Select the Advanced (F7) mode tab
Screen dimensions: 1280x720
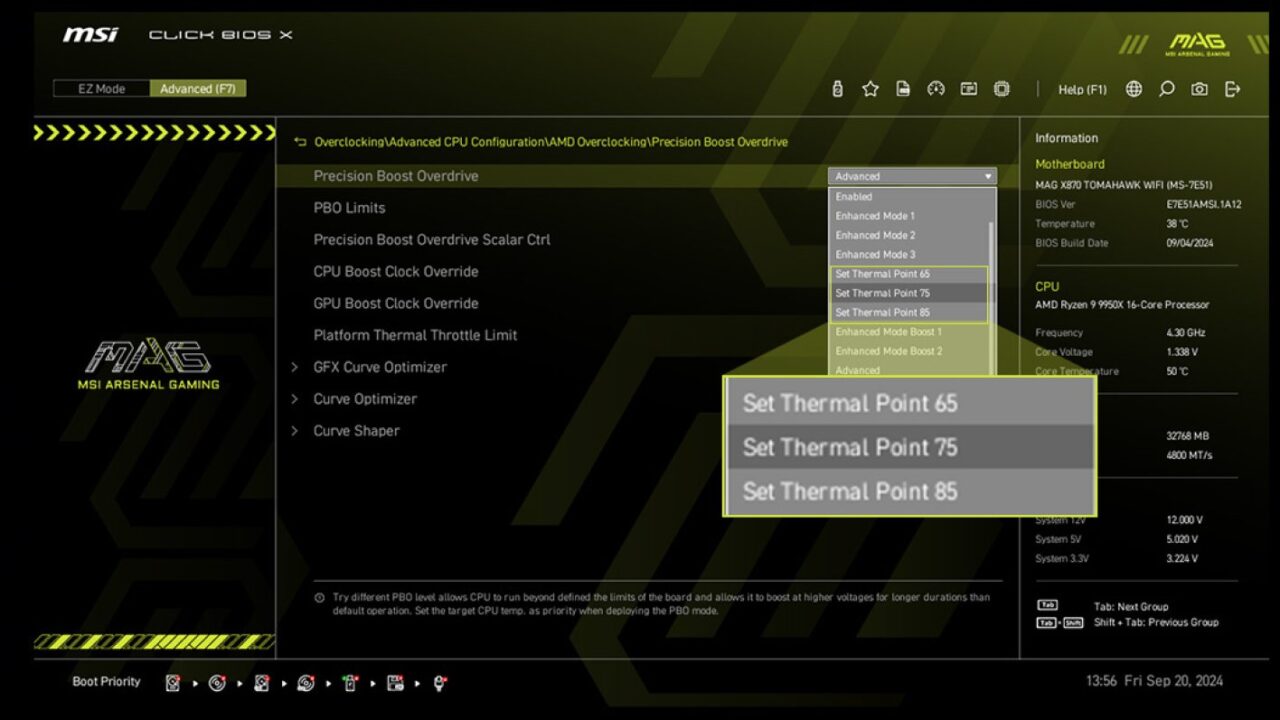(x=198, y=89)
